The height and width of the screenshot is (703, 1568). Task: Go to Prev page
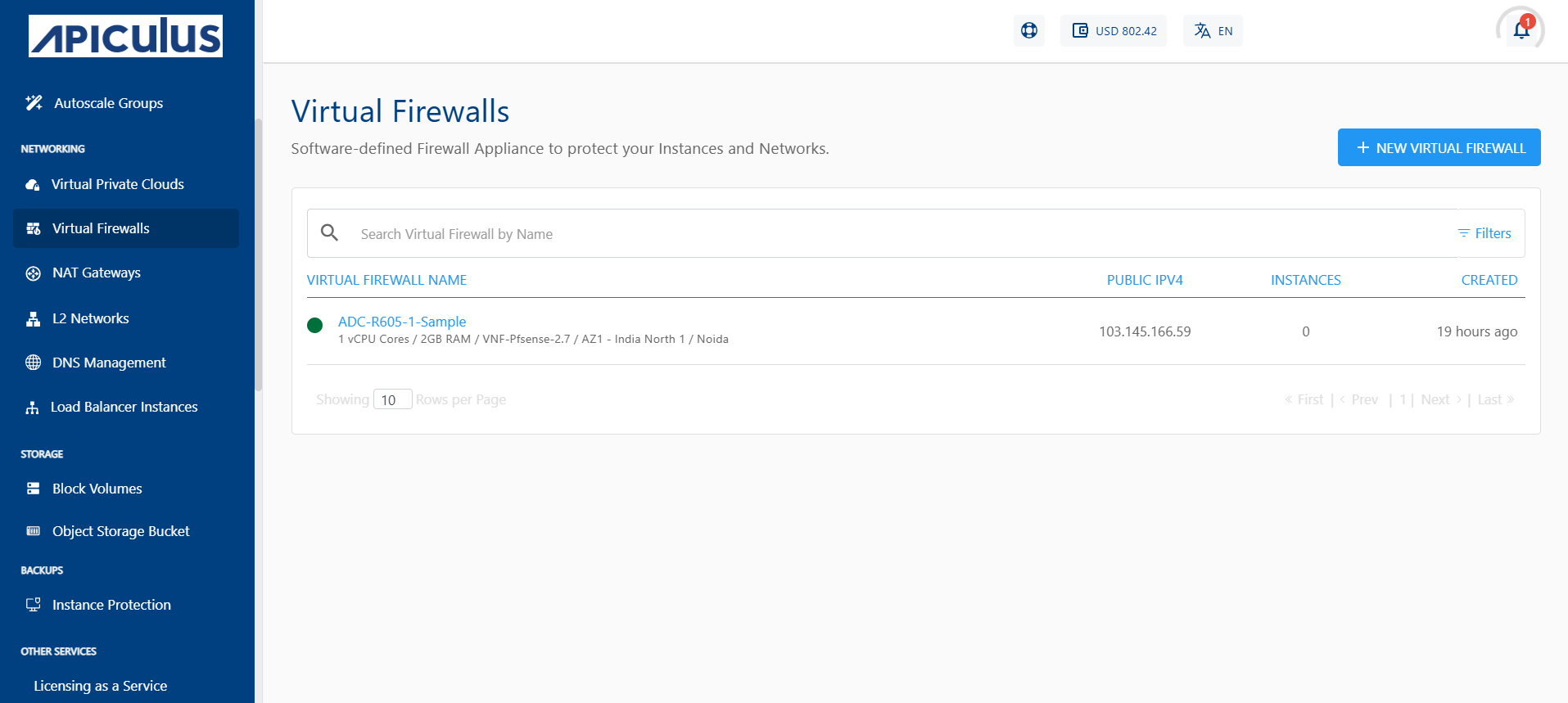(1359, 399)
